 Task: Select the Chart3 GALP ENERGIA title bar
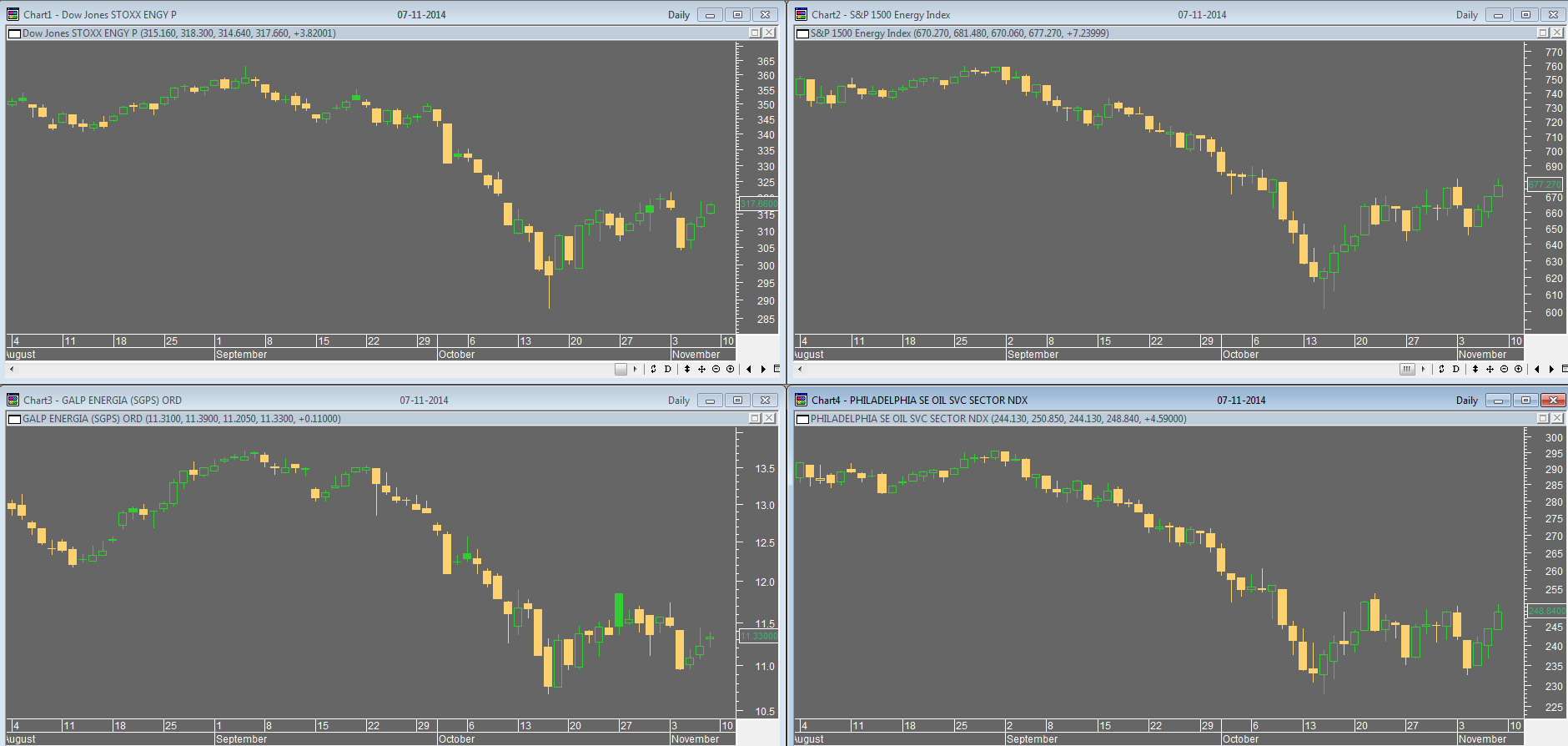tap(334, 401)
